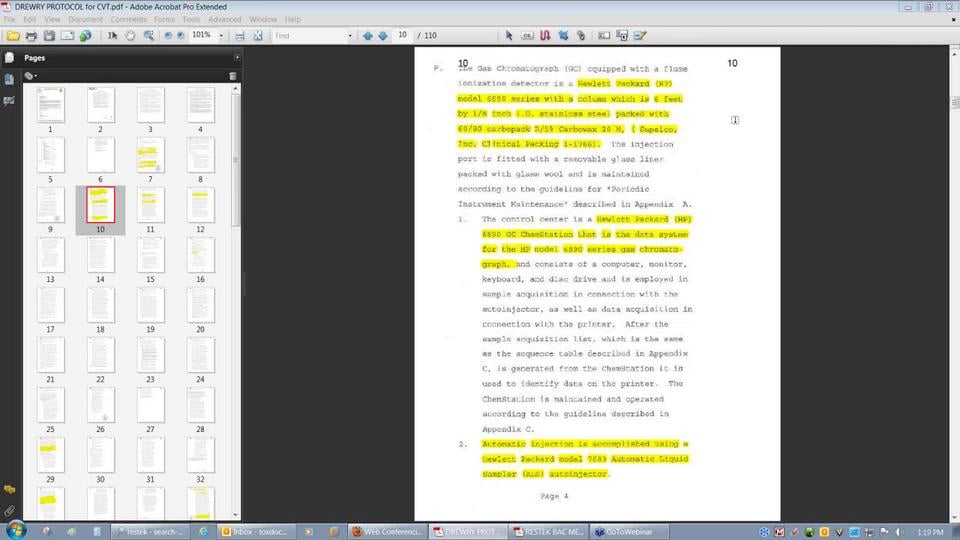The height and width of the screenshot is (540, 960).
Task: Click the Pages panel icon in sidebar
Action: point(9,58)
